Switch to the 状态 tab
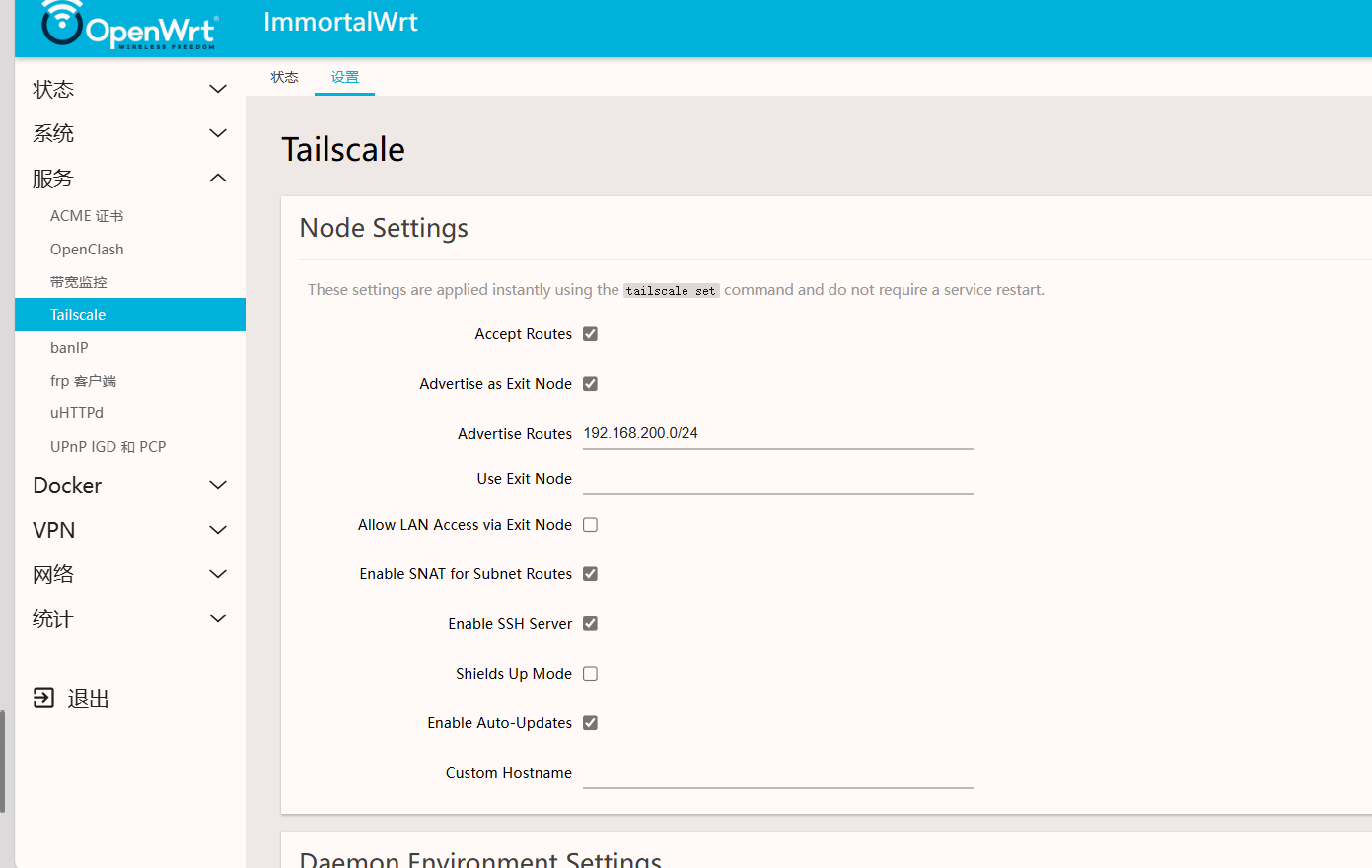Viewport: 1372px width, 868px height. [x=284, y=77]
